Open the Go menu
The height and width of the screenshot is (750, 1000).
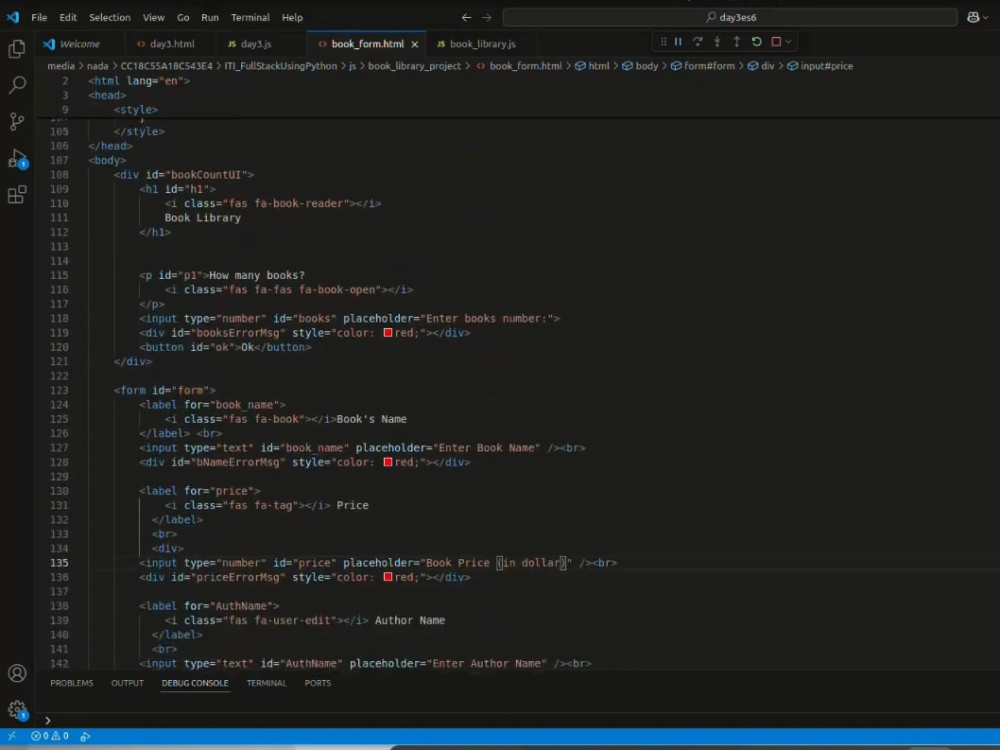(x=183, y=17)
